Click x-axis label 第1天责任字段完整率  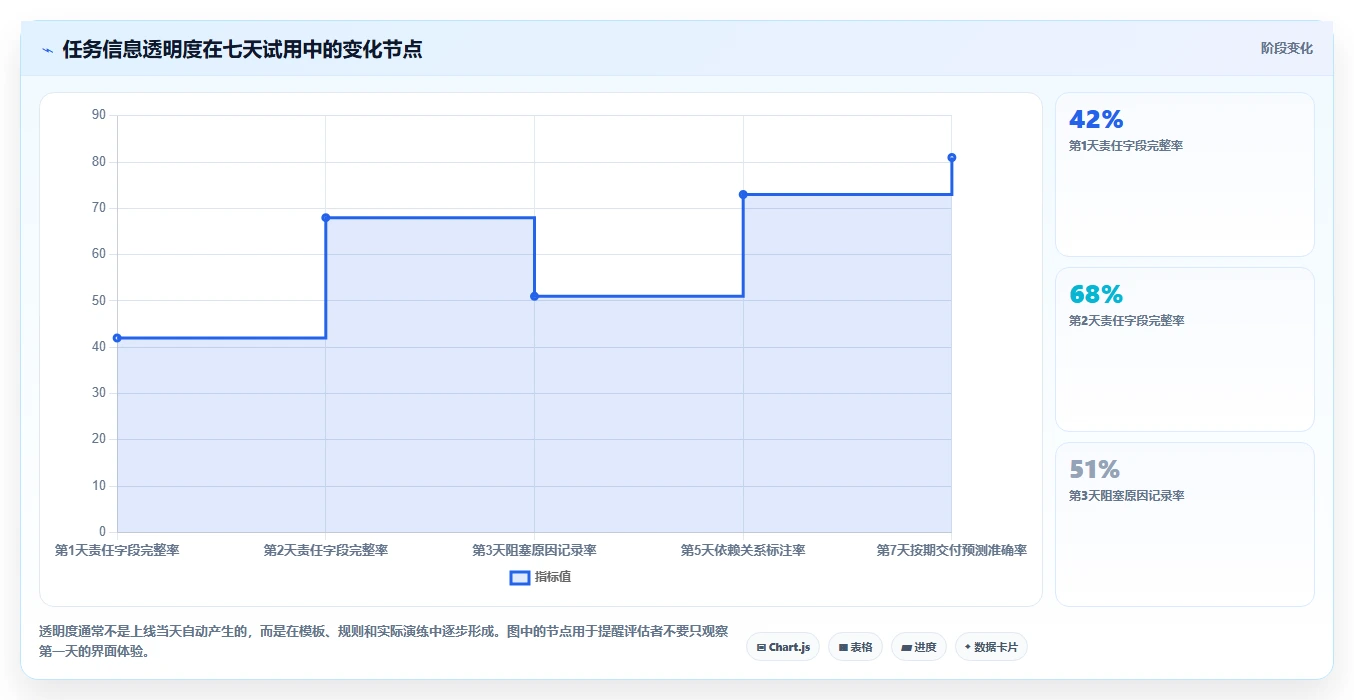(x=117, y=550)
